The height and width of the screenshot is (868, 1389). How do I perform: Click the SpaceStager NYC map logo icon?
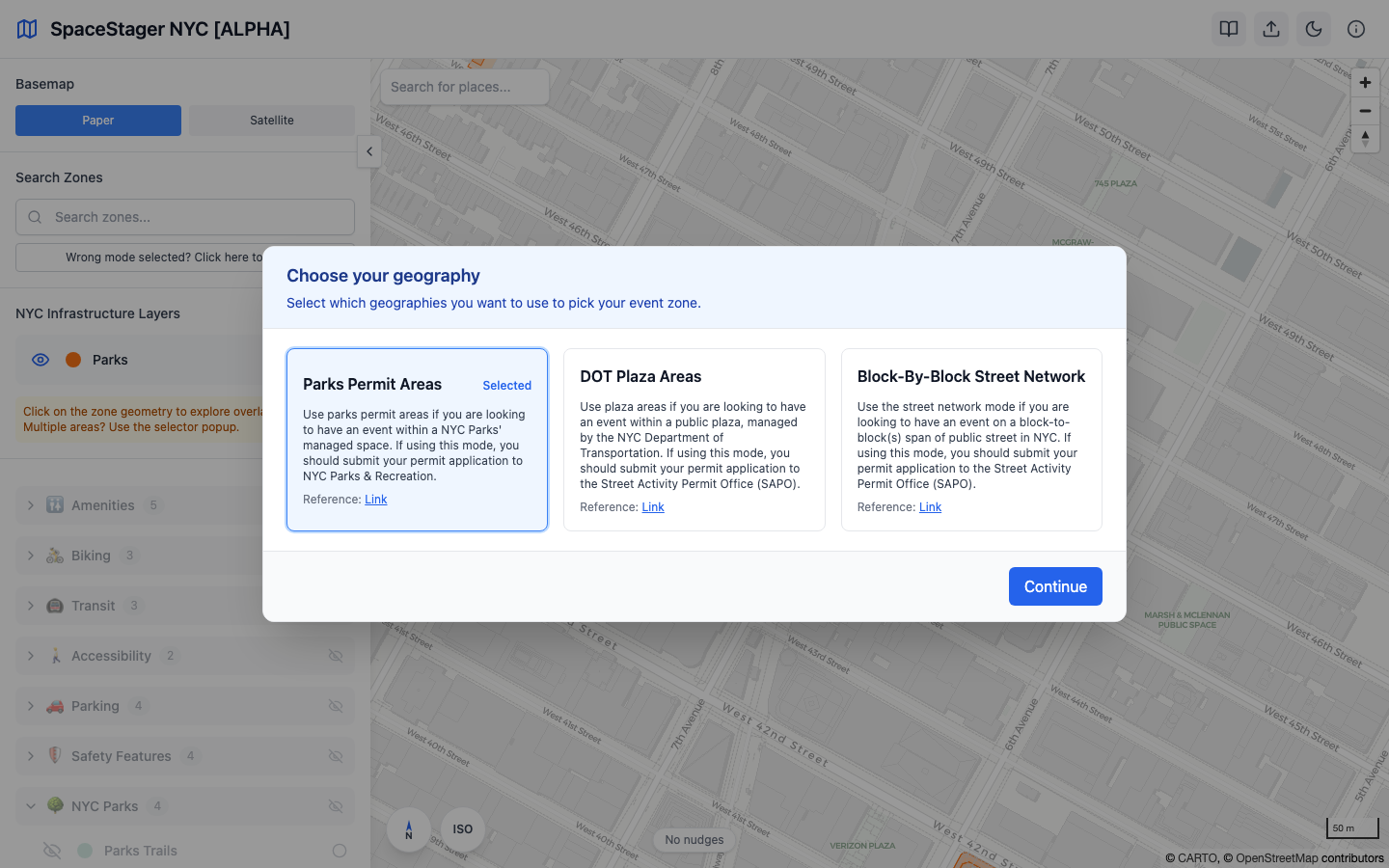[x=26, y=28]
